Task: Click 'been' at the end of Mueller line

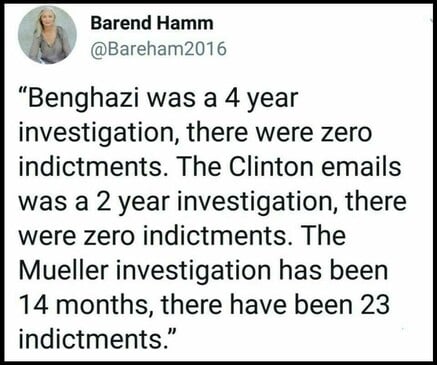Action: tap(359, 270)
